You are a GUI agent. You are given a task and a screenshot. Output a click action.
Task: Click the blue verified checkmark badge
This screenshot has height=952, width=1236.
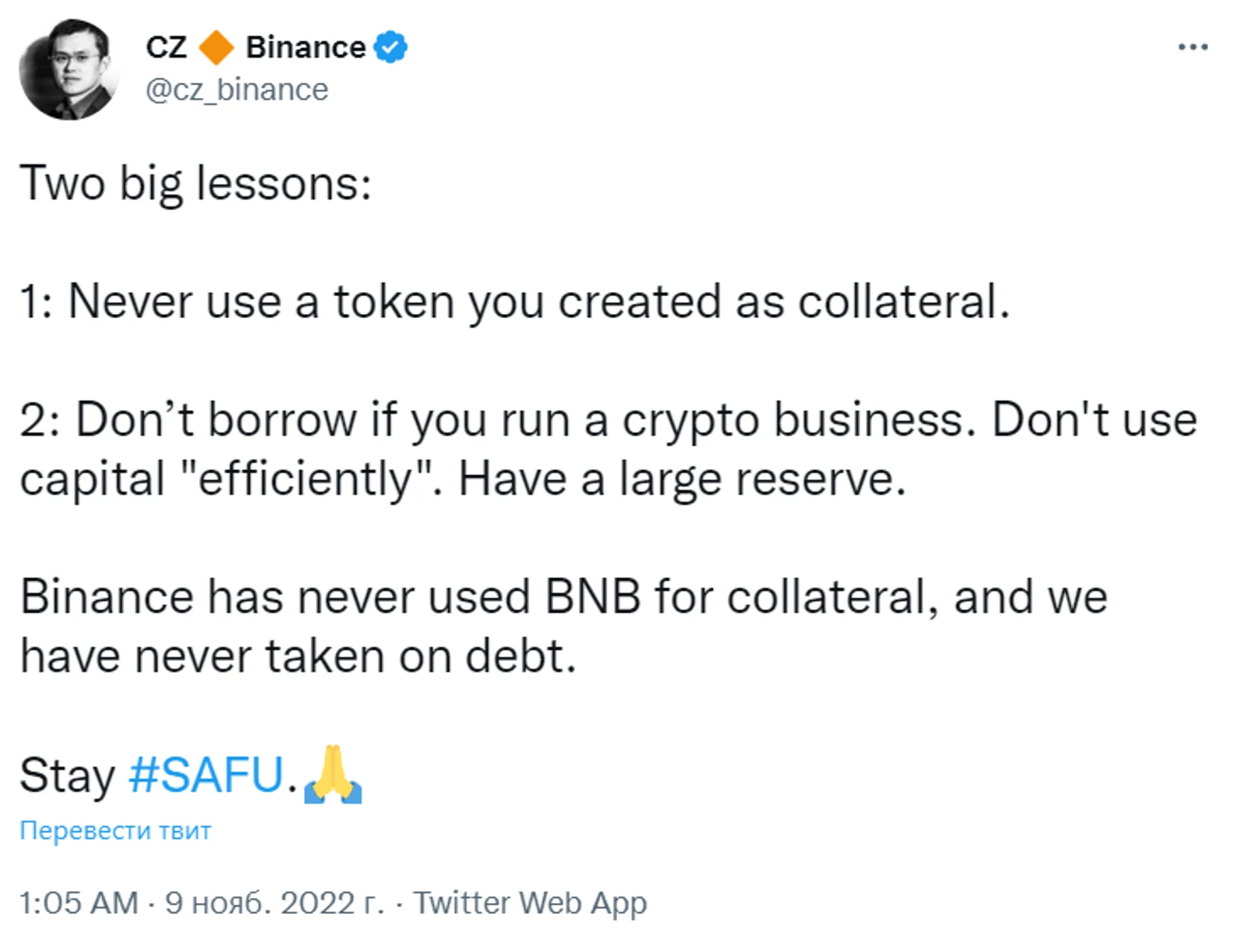pos(390,47)
